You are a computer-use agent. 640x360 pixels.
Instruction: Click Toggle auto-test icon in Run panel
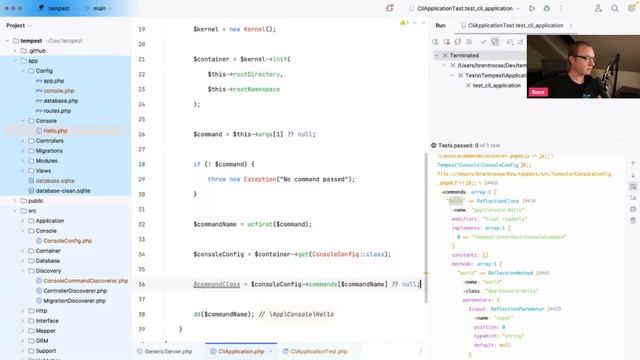point(458,42)
